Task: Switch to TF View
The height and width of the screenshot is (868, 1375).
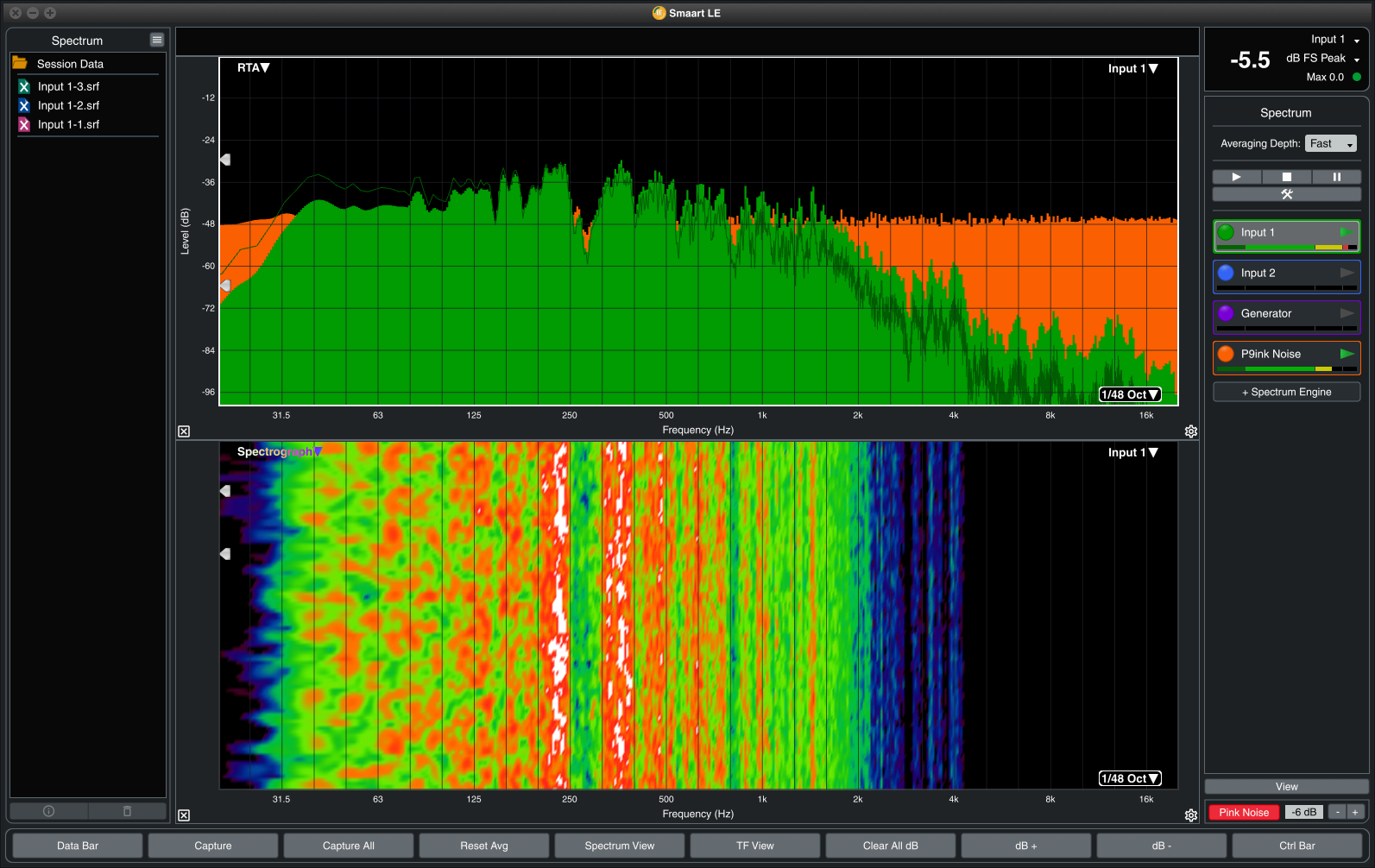Action: (x=755, y=846)
